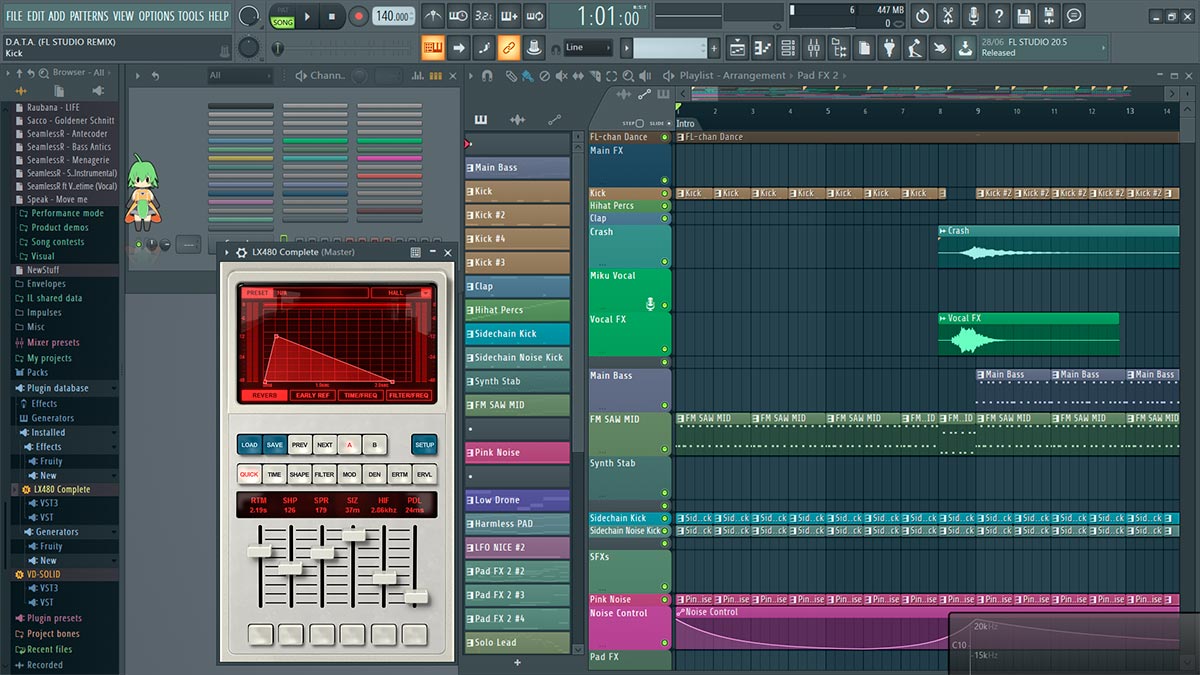Click the red record button

pyautogui.click(x=359, y=16)
